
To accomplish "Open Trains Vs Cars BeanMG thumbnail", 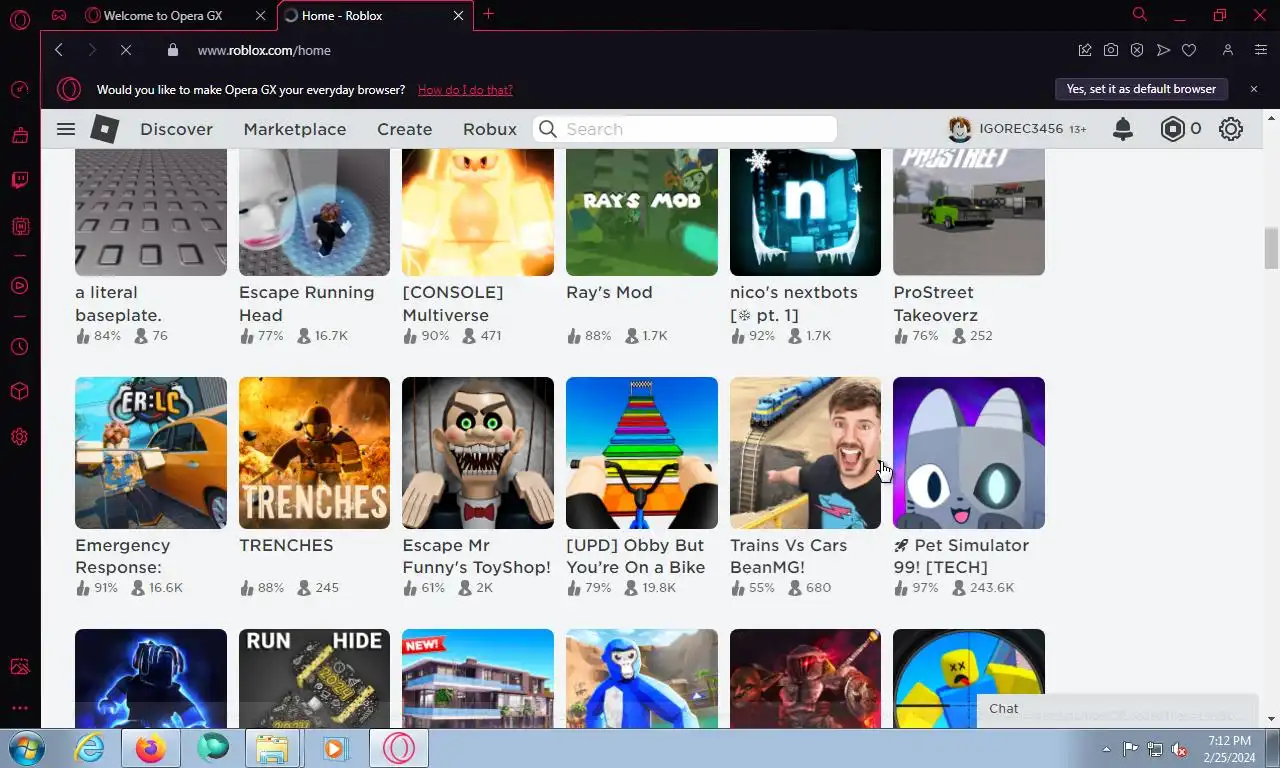I will click(x=805, y=453).
